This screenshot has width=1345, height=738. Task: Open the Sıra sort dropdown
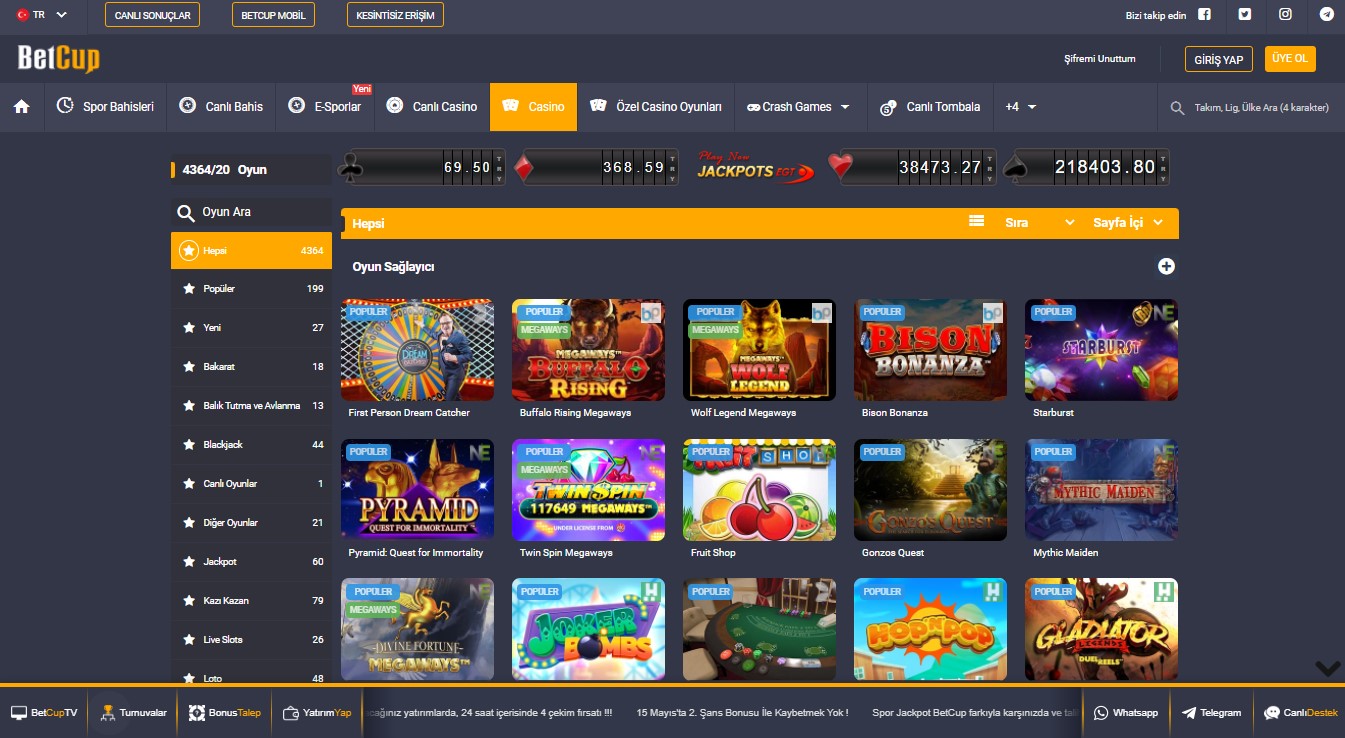1040,222
